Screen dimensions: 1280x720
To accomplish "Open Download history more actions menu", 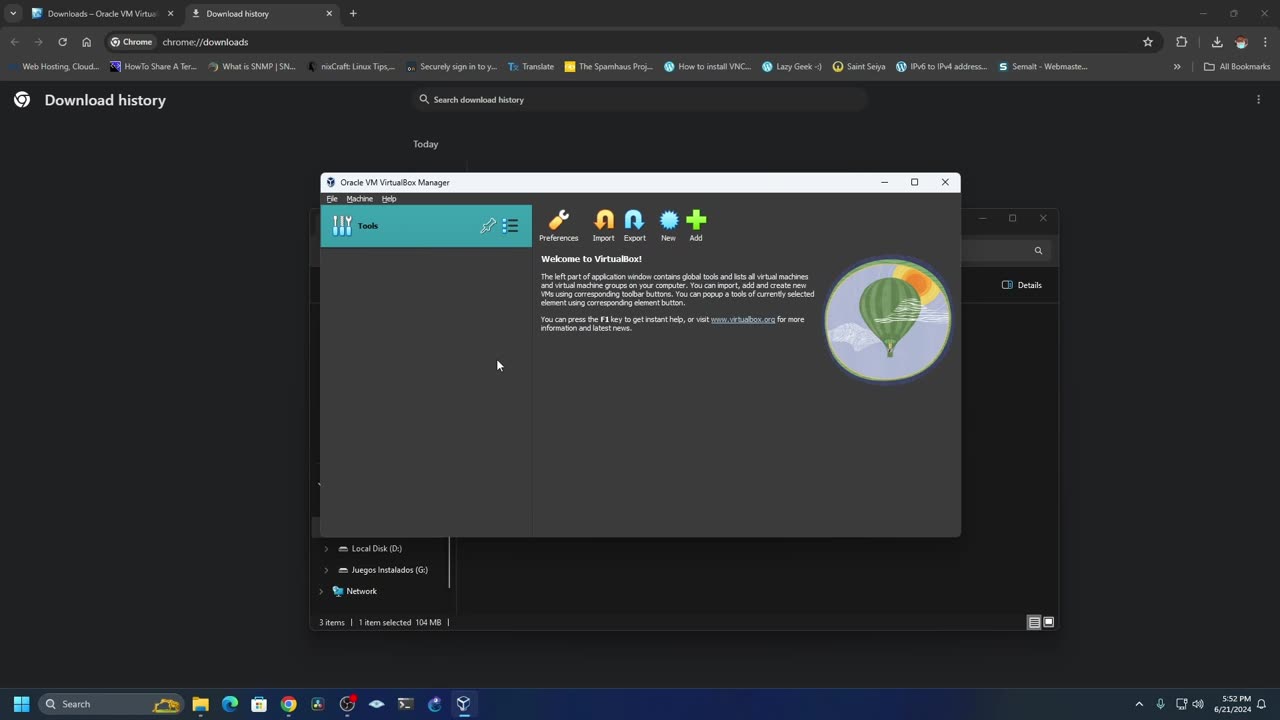I will pos(1258,100).
